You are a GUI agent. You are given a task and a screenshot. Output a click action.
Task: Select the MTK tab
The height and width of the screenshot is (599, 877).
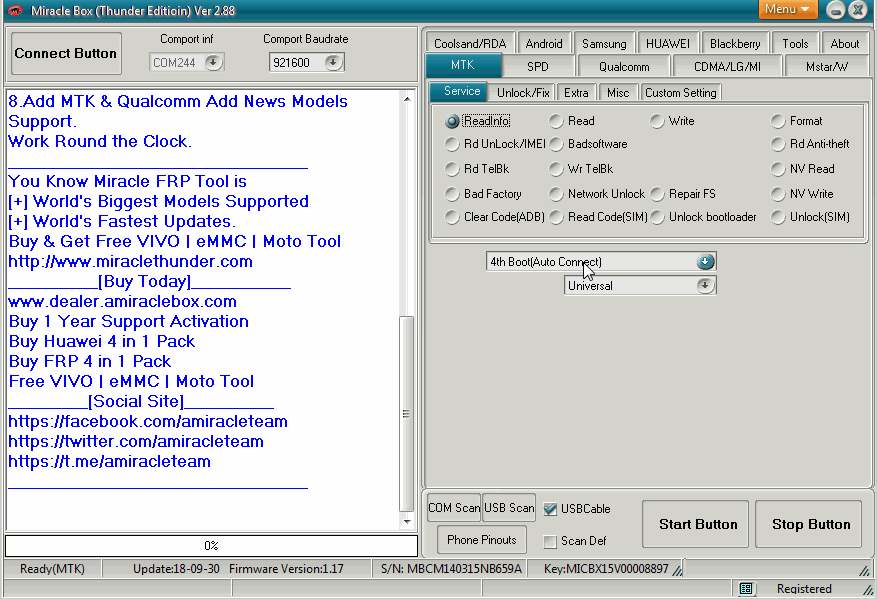[463, 65]
